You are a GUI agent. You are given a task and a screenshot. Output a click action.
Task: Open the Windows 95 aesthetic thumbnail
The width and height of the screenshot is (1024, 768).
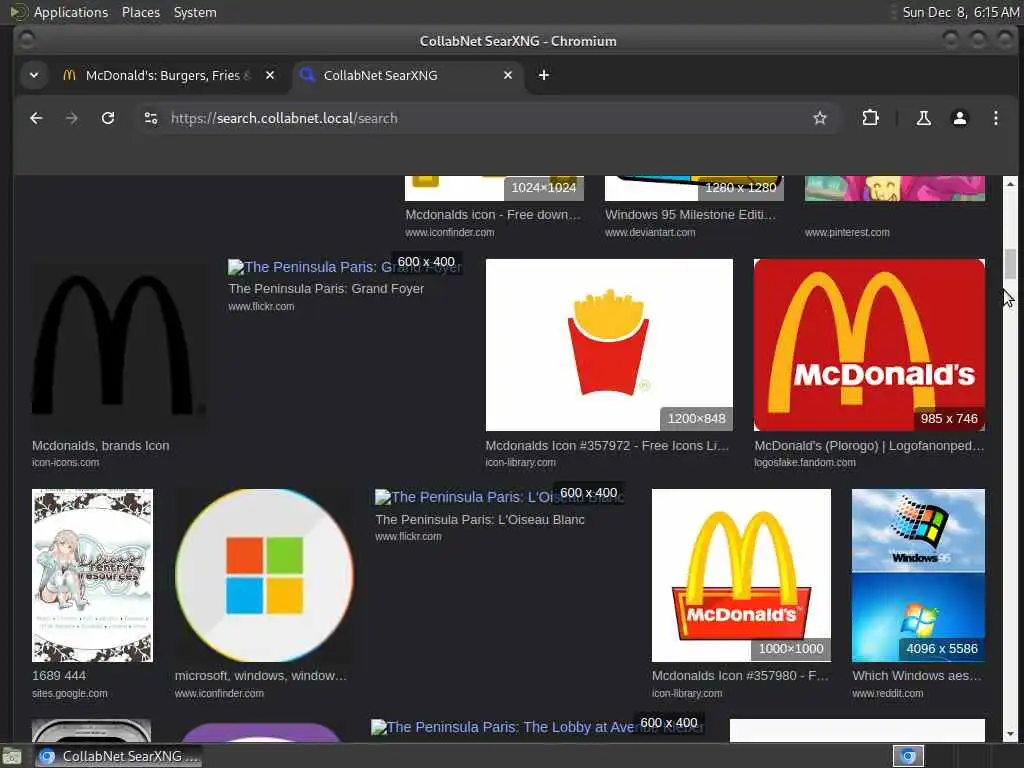coord(918,575)
